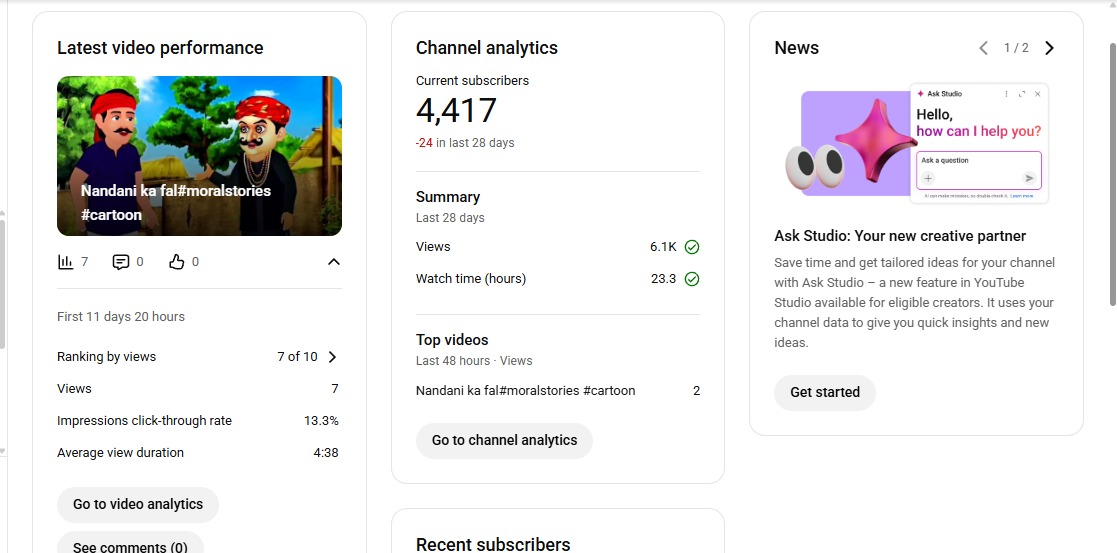The image size is (1117, 553).
Task: Open the Nandani ka fal video thumbnail
Action: 199,156
